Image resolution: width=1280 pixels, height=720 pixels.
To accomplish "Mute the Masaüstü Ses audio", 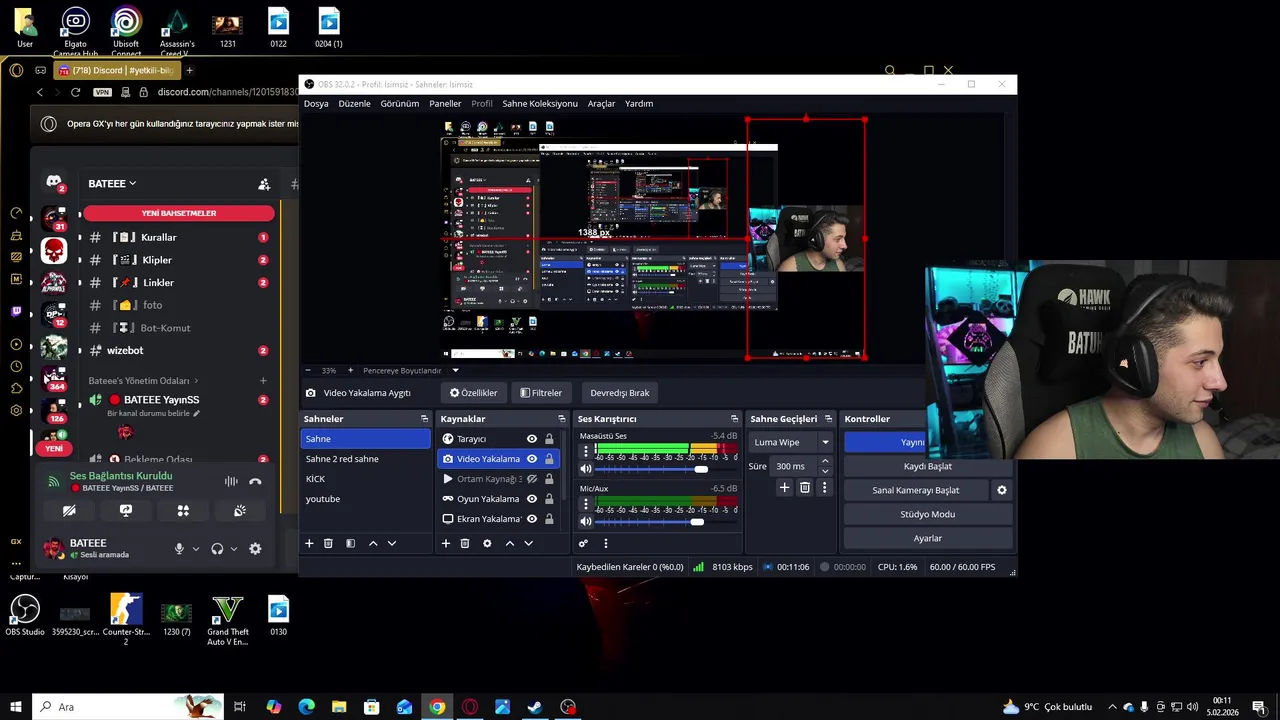I will pos(586,469).
